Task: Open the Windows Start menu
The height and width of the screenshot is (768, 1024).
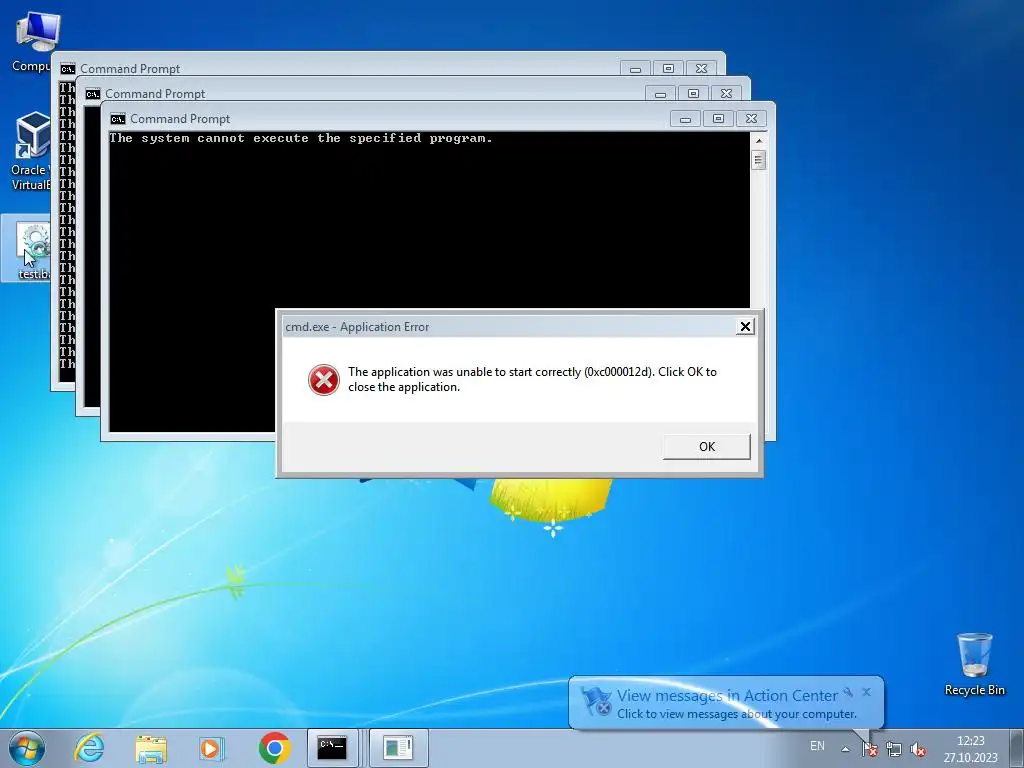Action: [27, 748]
